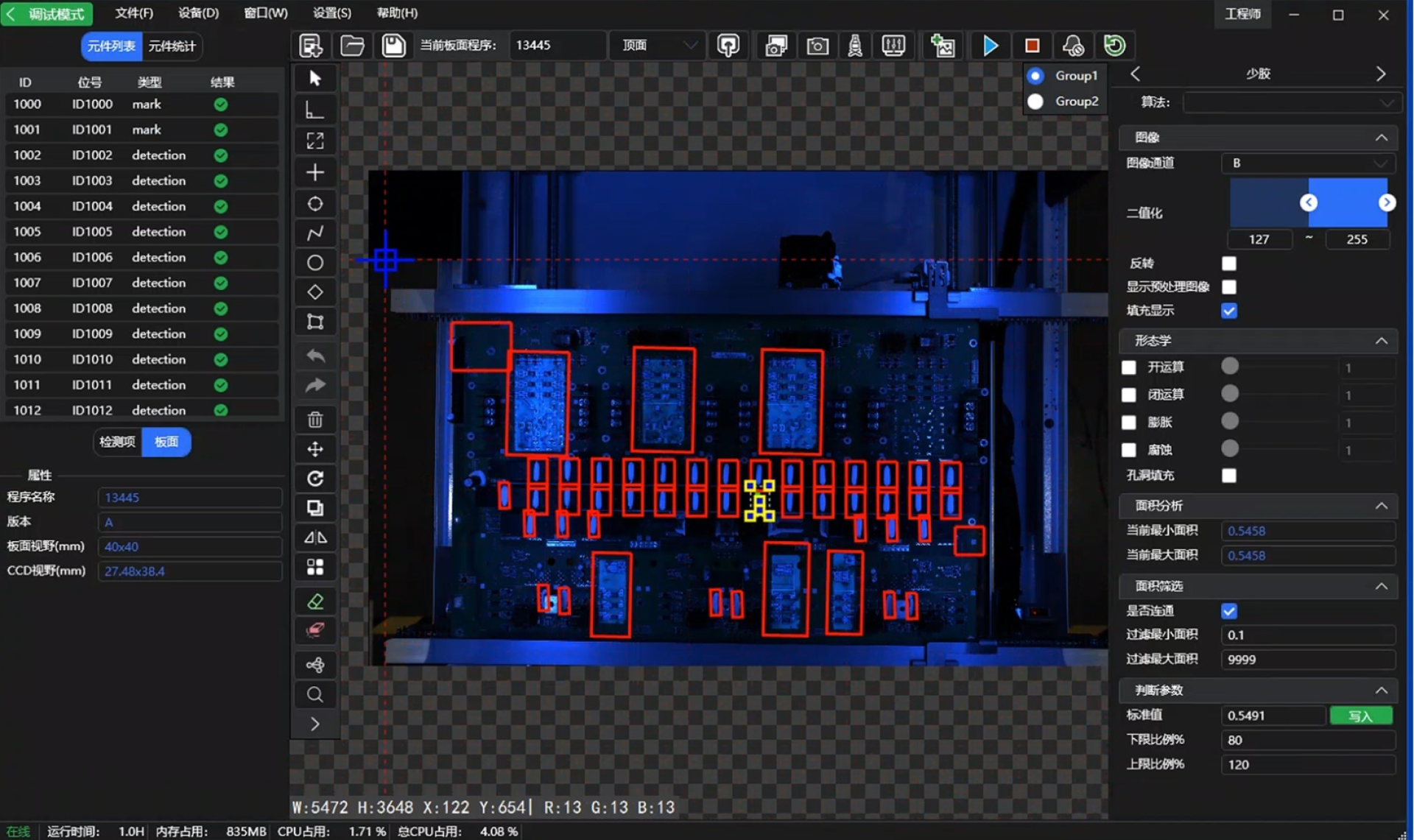Screen dimensions: 1414x840
Task: Collapse the 形态学 section
Action: click(x=1381, y=341)
